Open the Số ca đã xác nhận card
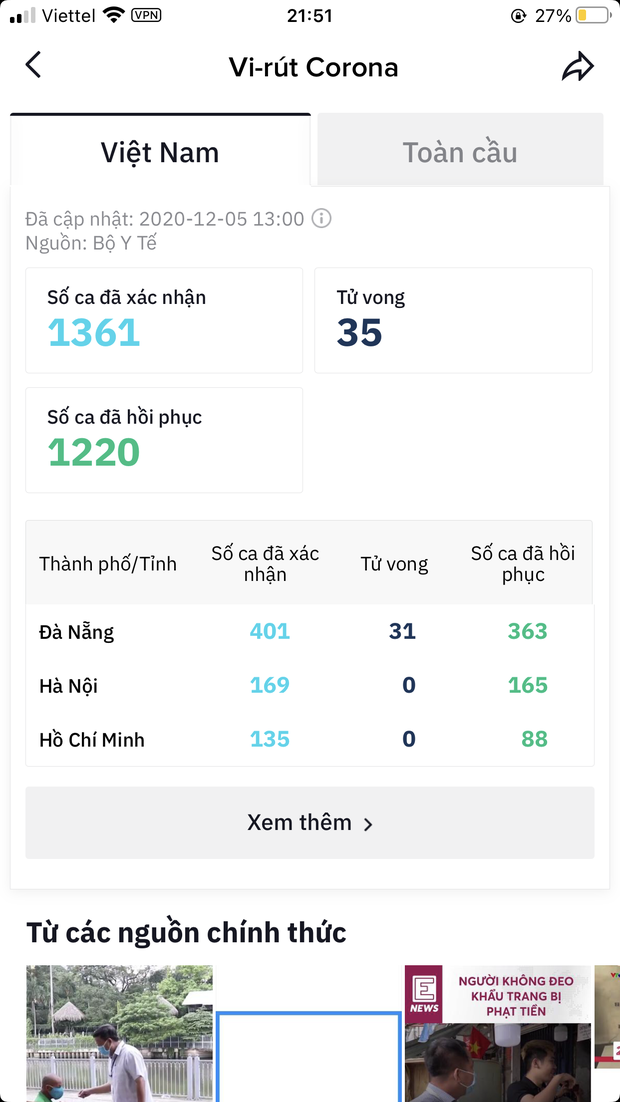 click(x=164, y=320)
